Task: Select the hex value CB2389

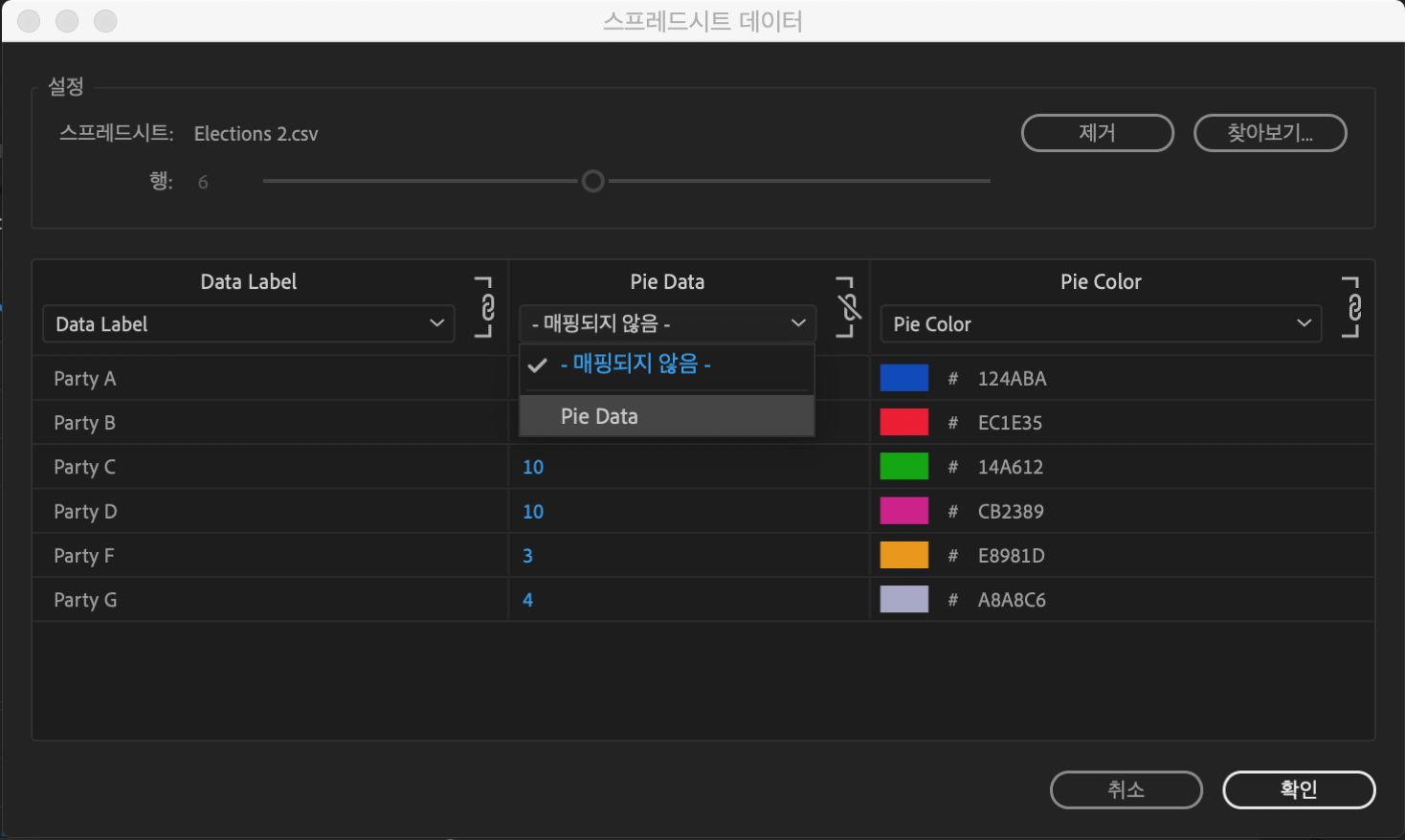Action: click(1011, 512)
